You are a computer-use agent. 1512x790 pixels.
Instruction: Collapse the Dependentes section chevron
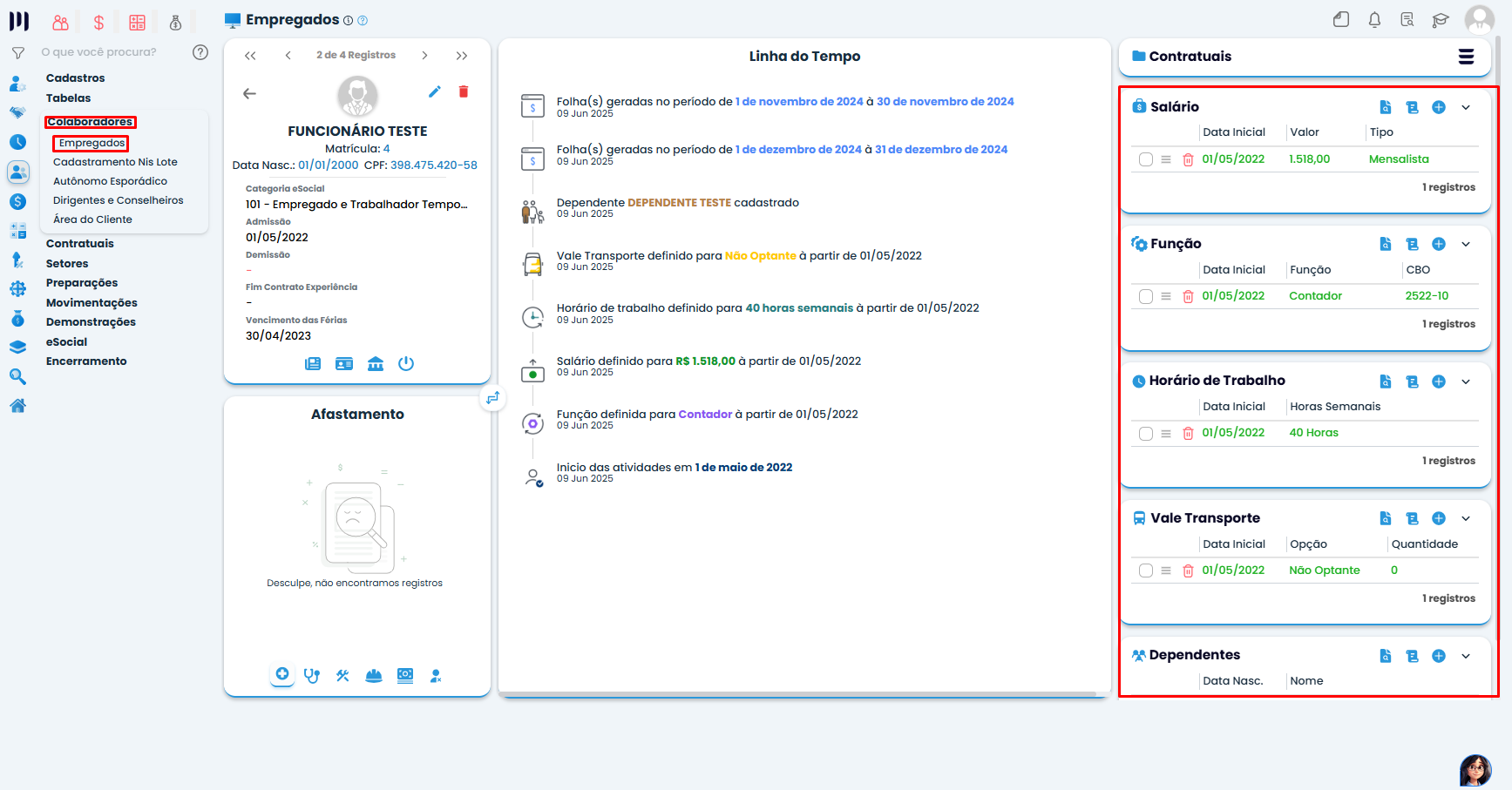[x=1466, y=656]
